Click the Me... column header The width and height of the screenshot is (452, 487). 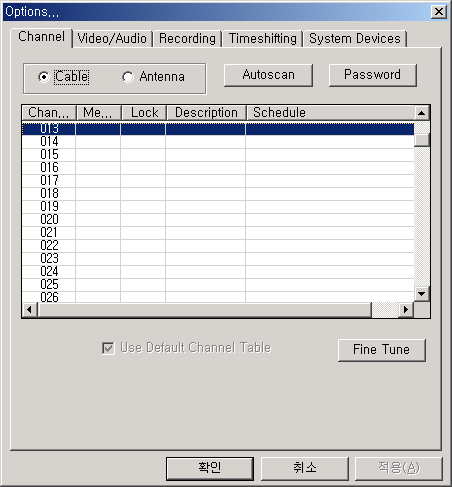(x=99, y=113)
